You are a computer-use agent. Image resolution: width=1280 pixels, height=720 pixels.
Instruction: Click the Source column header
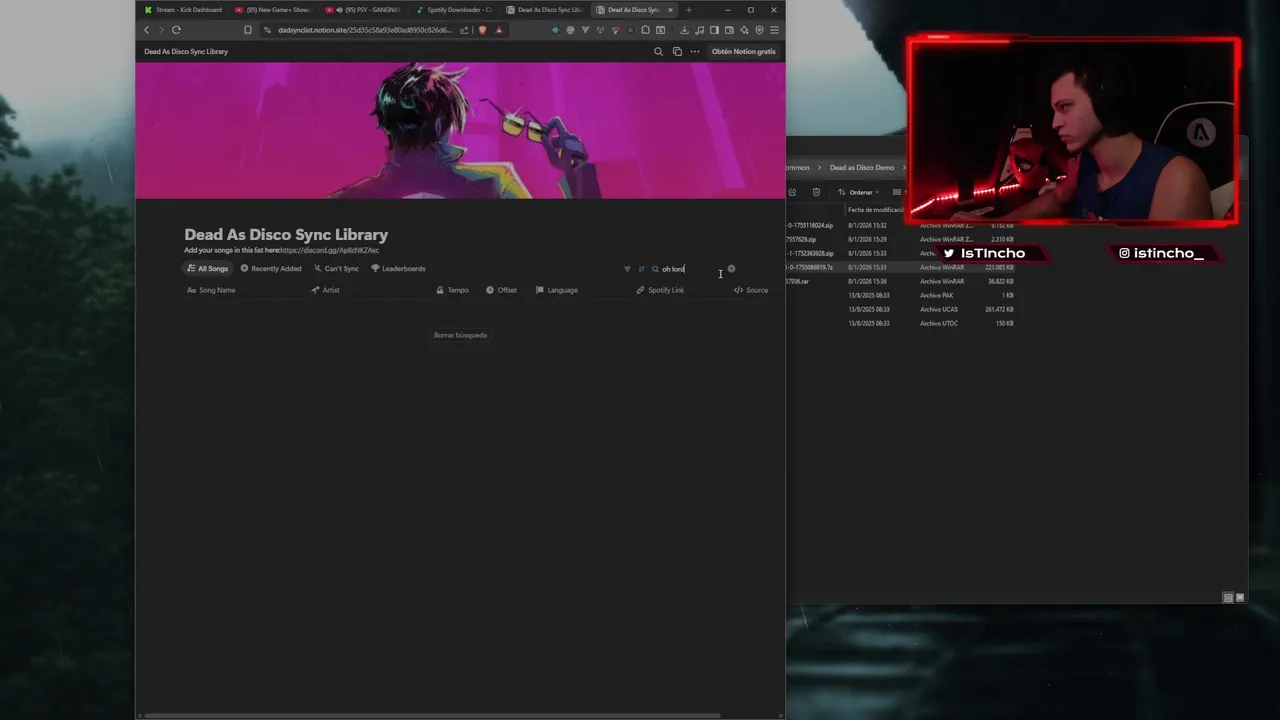pos(751,290)
